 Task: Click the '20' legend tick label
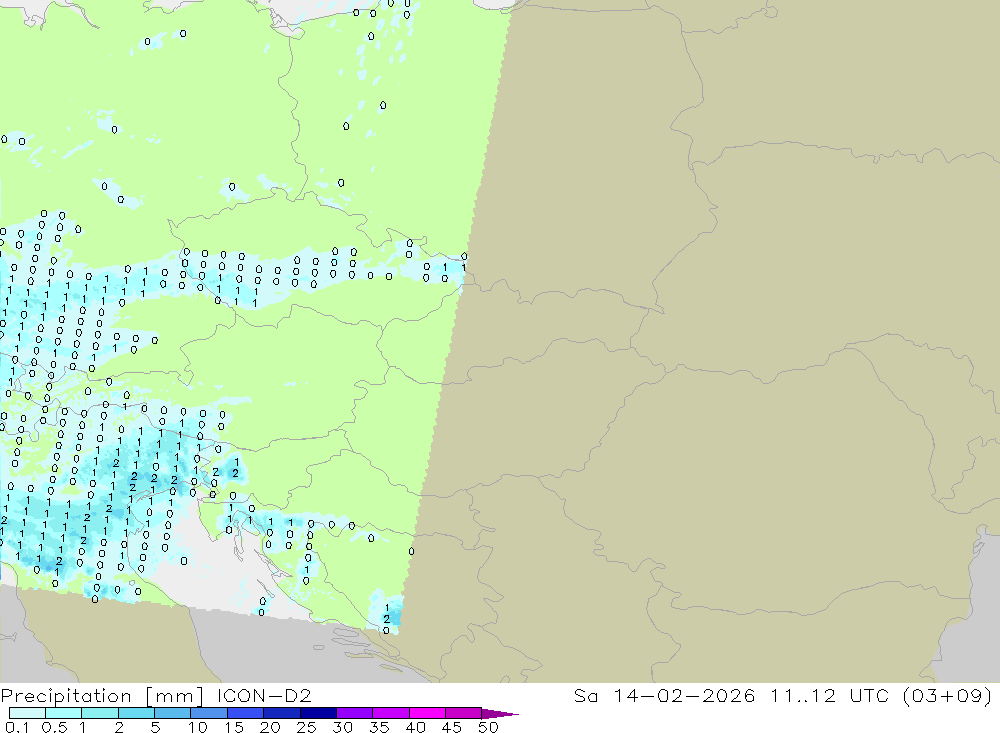click(x=270, y=727)
